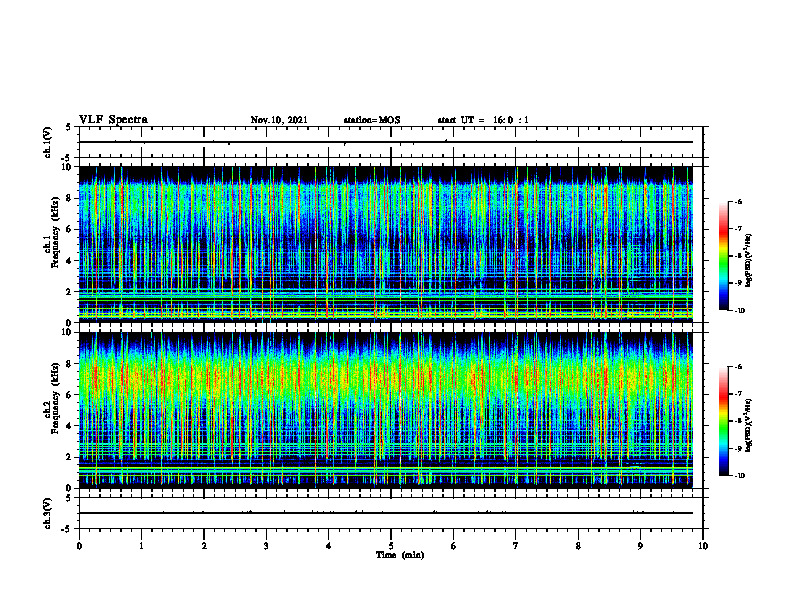Click inside the ch.2 spectrogram panel
This screenshot has height=612, width=792.
point(386,410)
